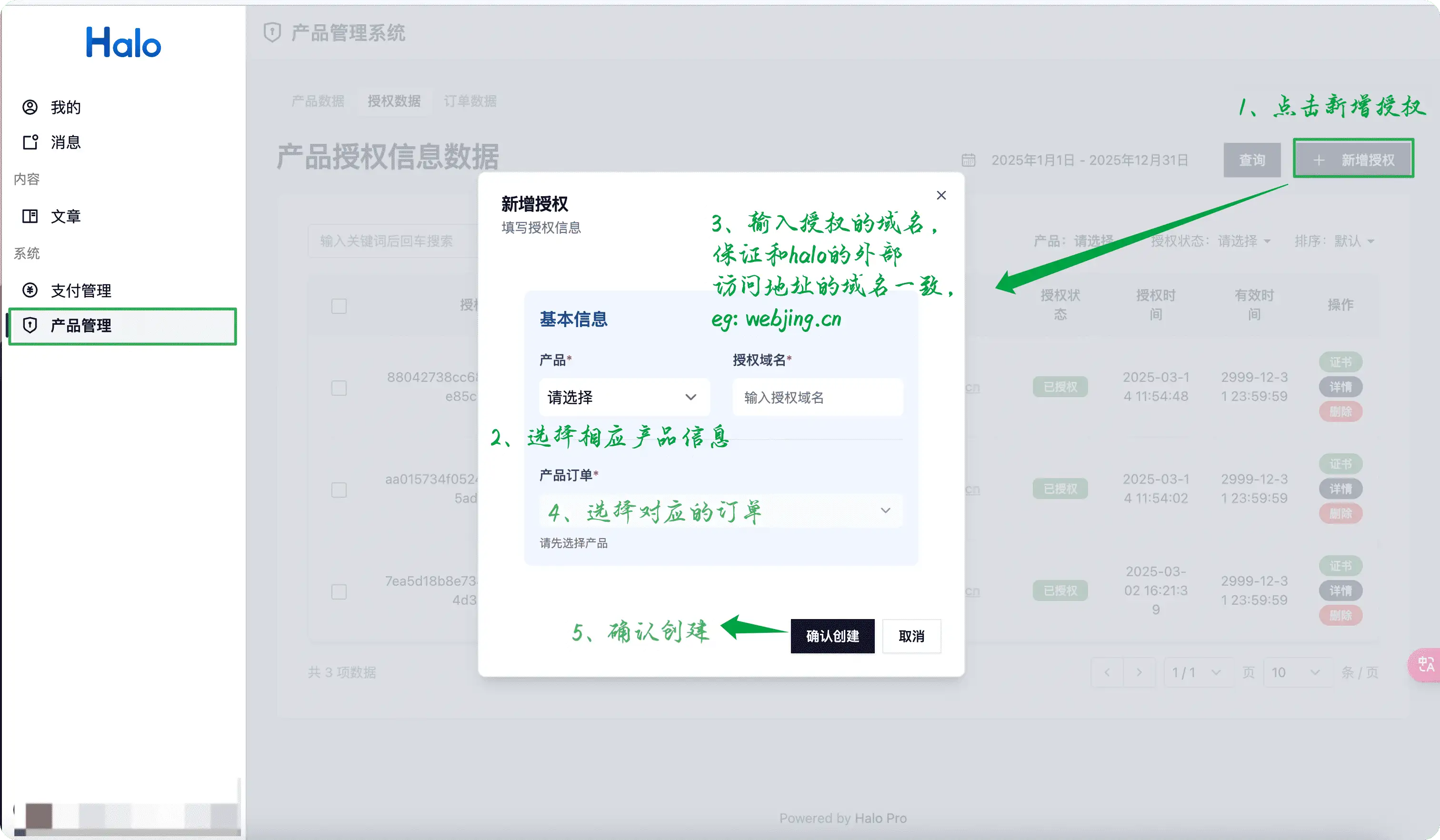Toggle the select-all checkbox in the table header
Screen dimensions: 1440x840
tap(339, 306)
